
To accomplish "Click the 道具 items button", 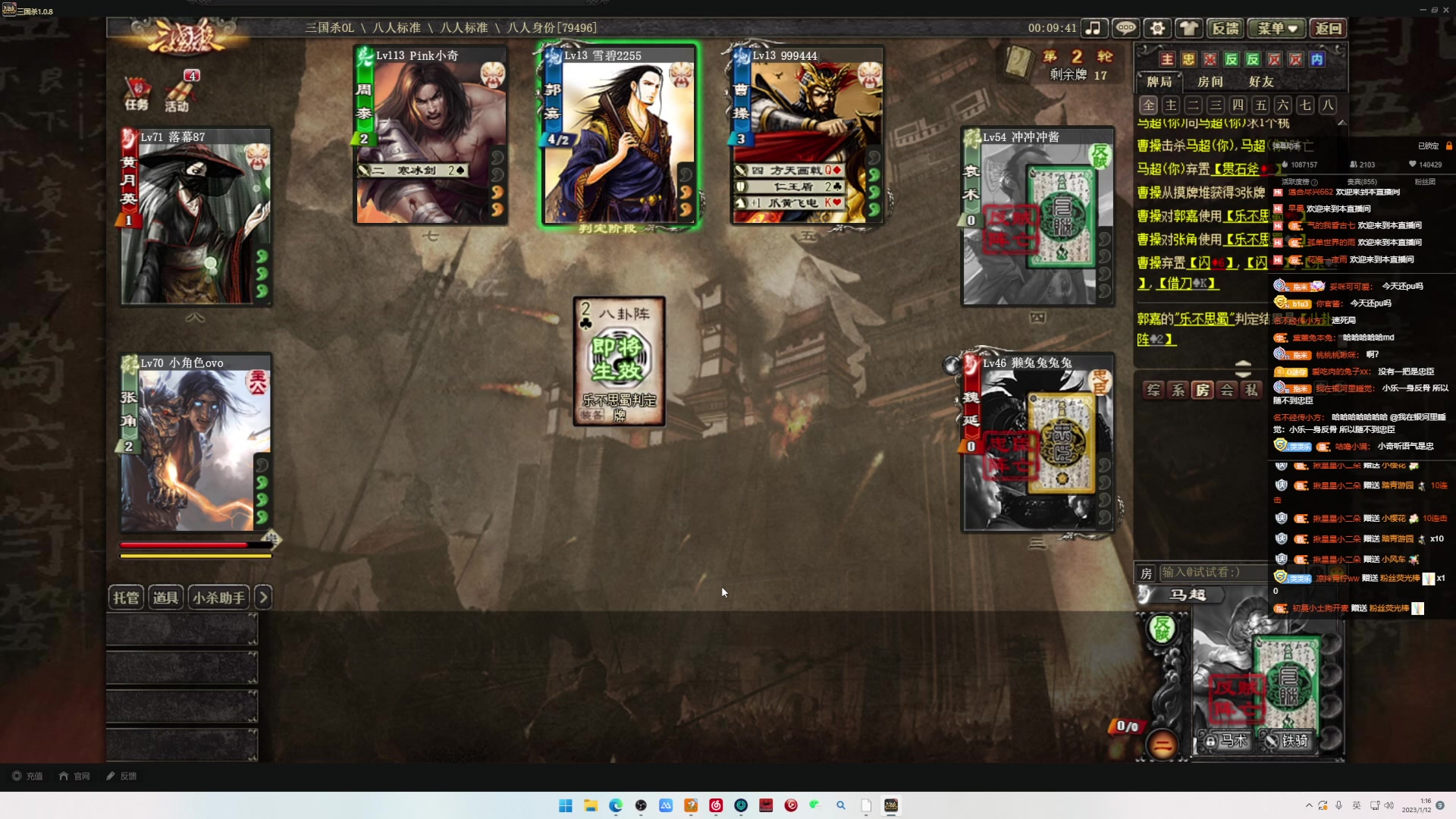I will click(x=165, y=598).
